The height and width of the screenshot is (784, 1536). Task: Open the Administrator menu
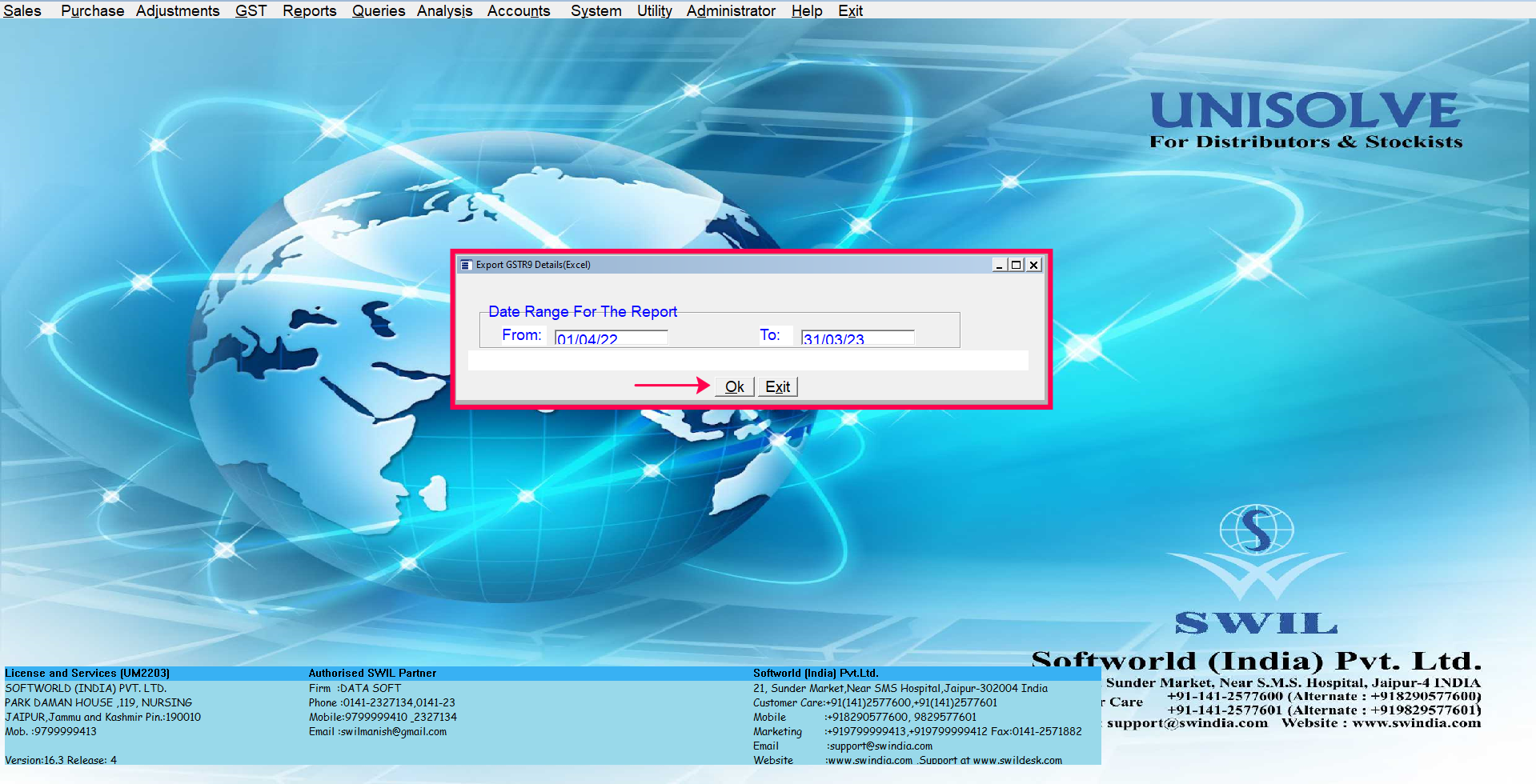(x=731, y=10)
